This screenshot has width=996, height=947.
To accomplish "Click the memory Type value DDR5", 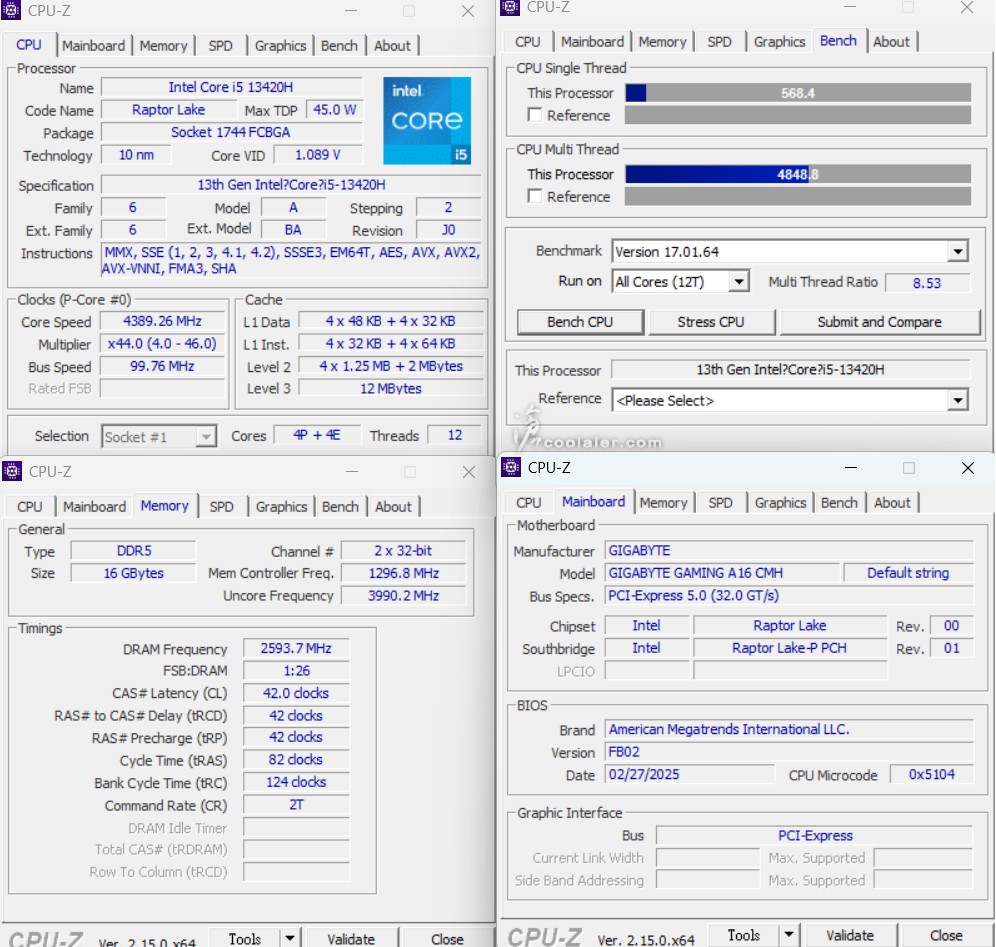I will (x=133, y=551).
